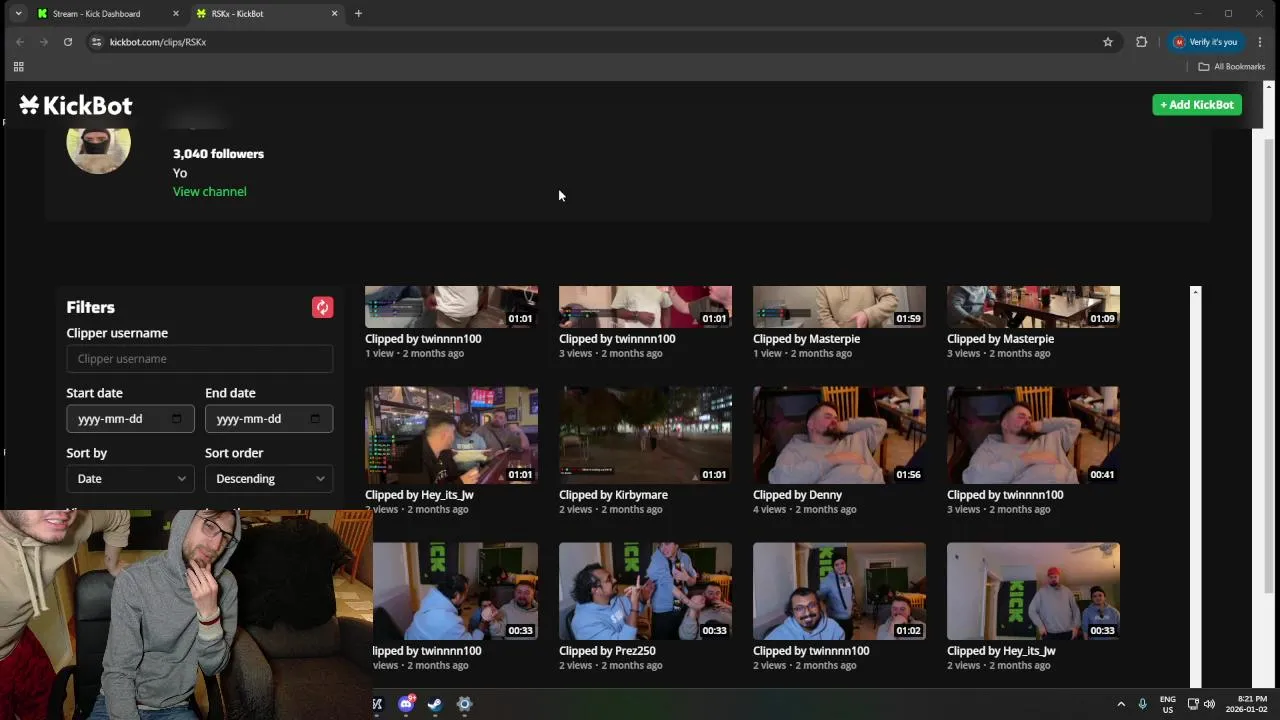Viewport: 1280px width, 720px height.
Task: Open Discord from the taskbar
Action: [406, 704]
